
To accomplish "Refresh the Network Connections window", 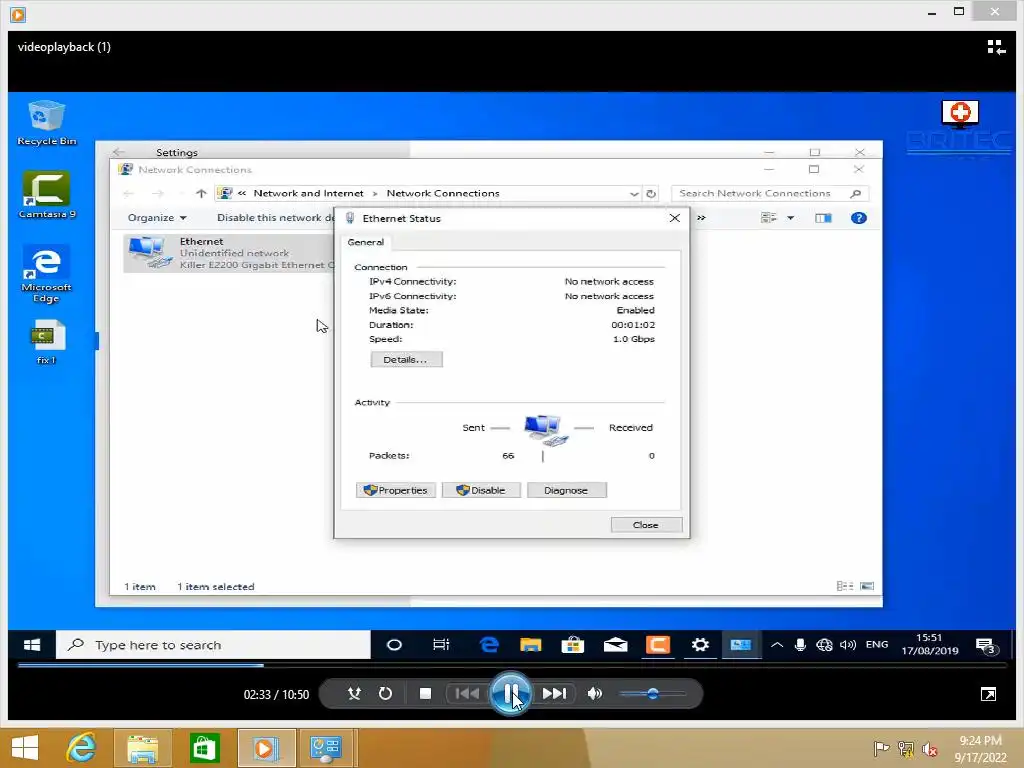I will coord(651,194).
